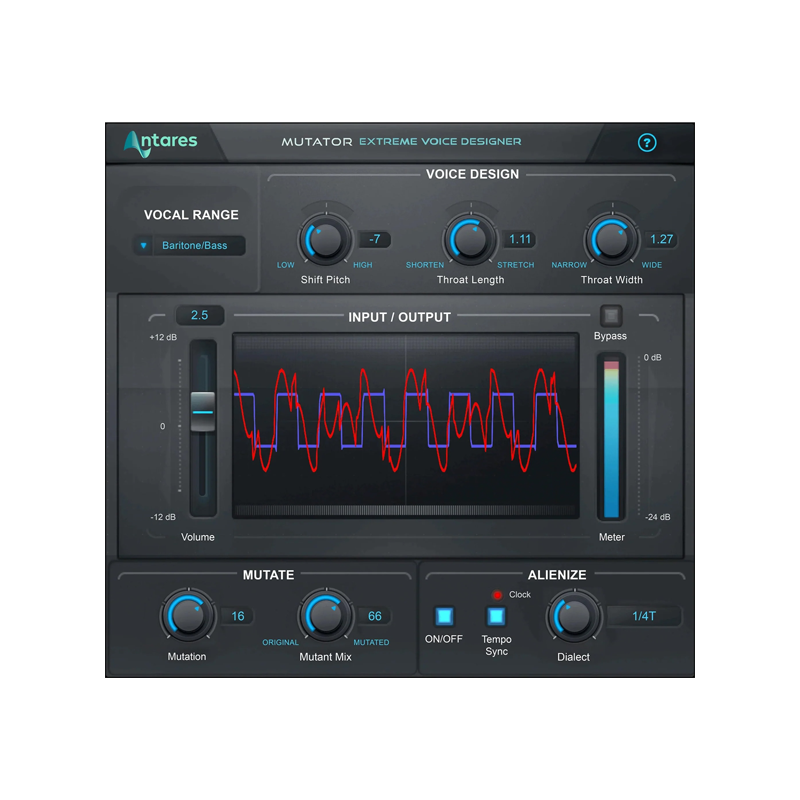The height and width of the screenshot is (800, 800).
Task: Click the STRETCH label
Action: coord(516,265)
